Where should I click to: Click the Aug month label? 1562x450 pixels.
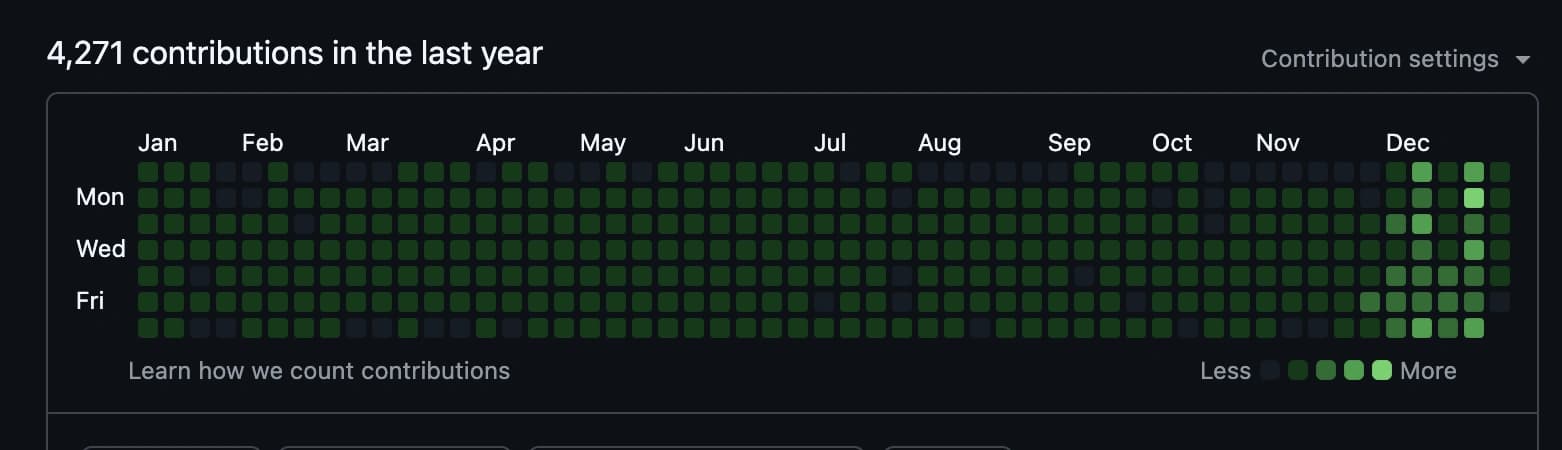[x=939, y=143]
